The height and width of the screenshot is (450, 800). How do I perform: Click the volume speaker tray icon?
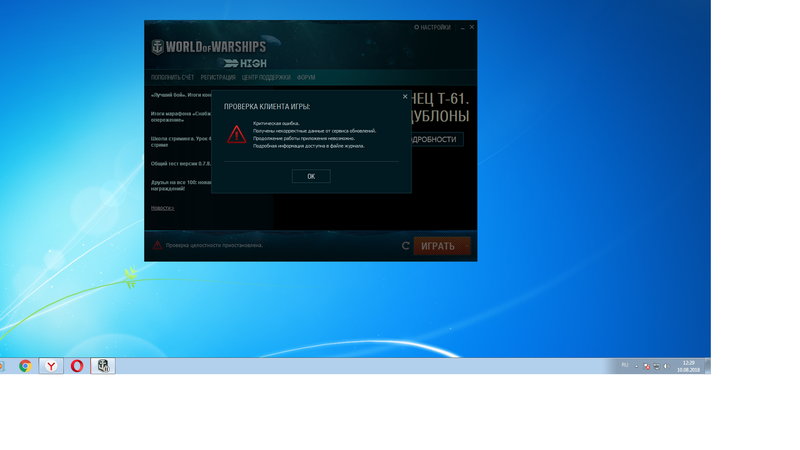coord(666,366)
